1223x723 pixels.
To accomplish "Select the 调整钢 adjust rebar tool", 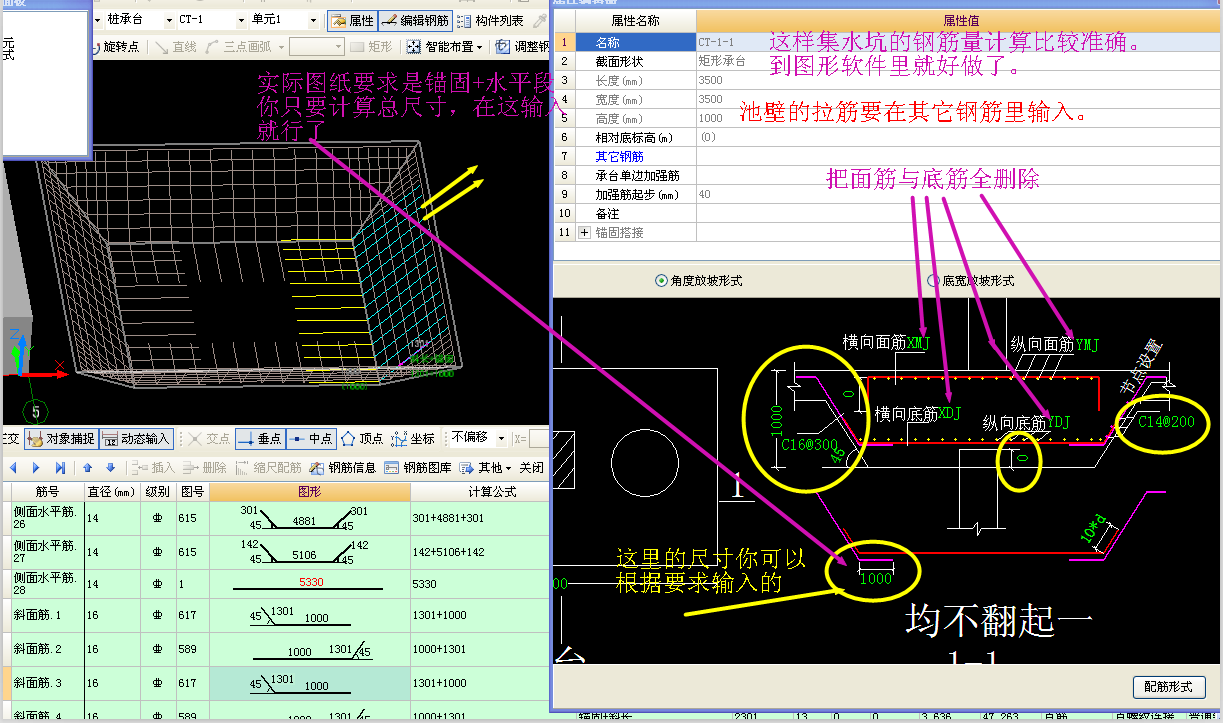I will click(521, 47).
